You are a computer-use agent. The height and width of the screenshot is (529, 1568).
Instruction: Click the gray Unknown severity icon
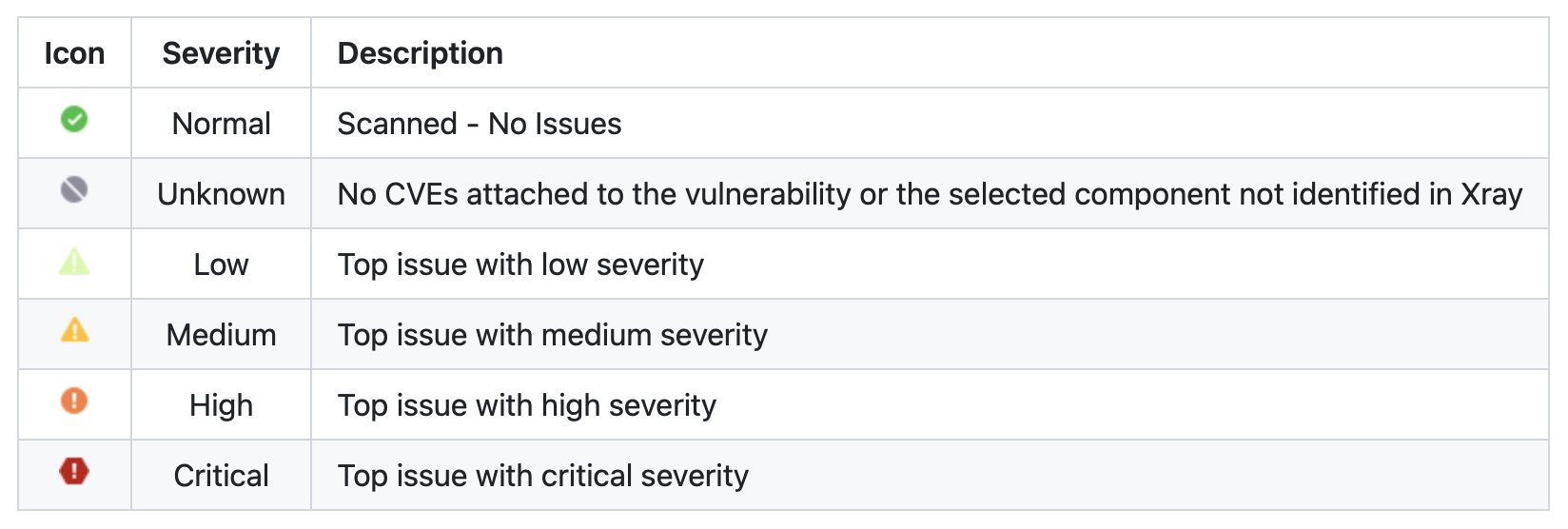coord(74,190)
